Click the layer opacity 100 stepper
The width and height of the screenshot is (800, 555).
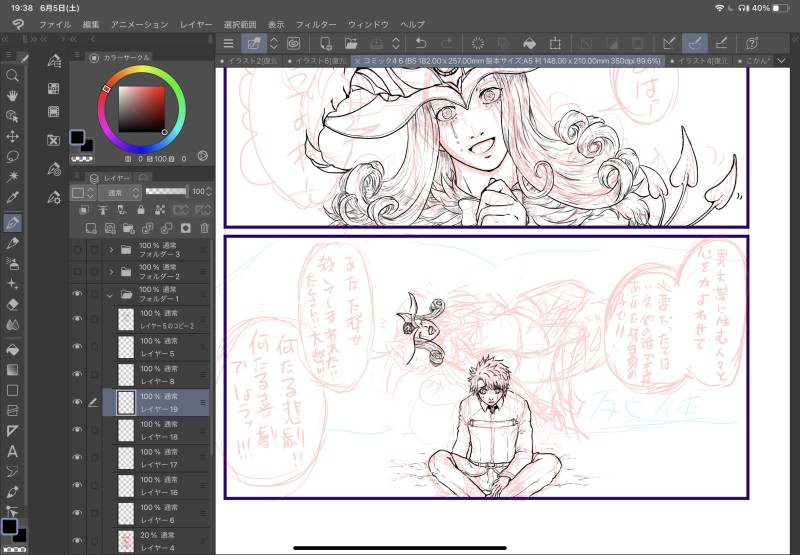[x=208, y=192]
